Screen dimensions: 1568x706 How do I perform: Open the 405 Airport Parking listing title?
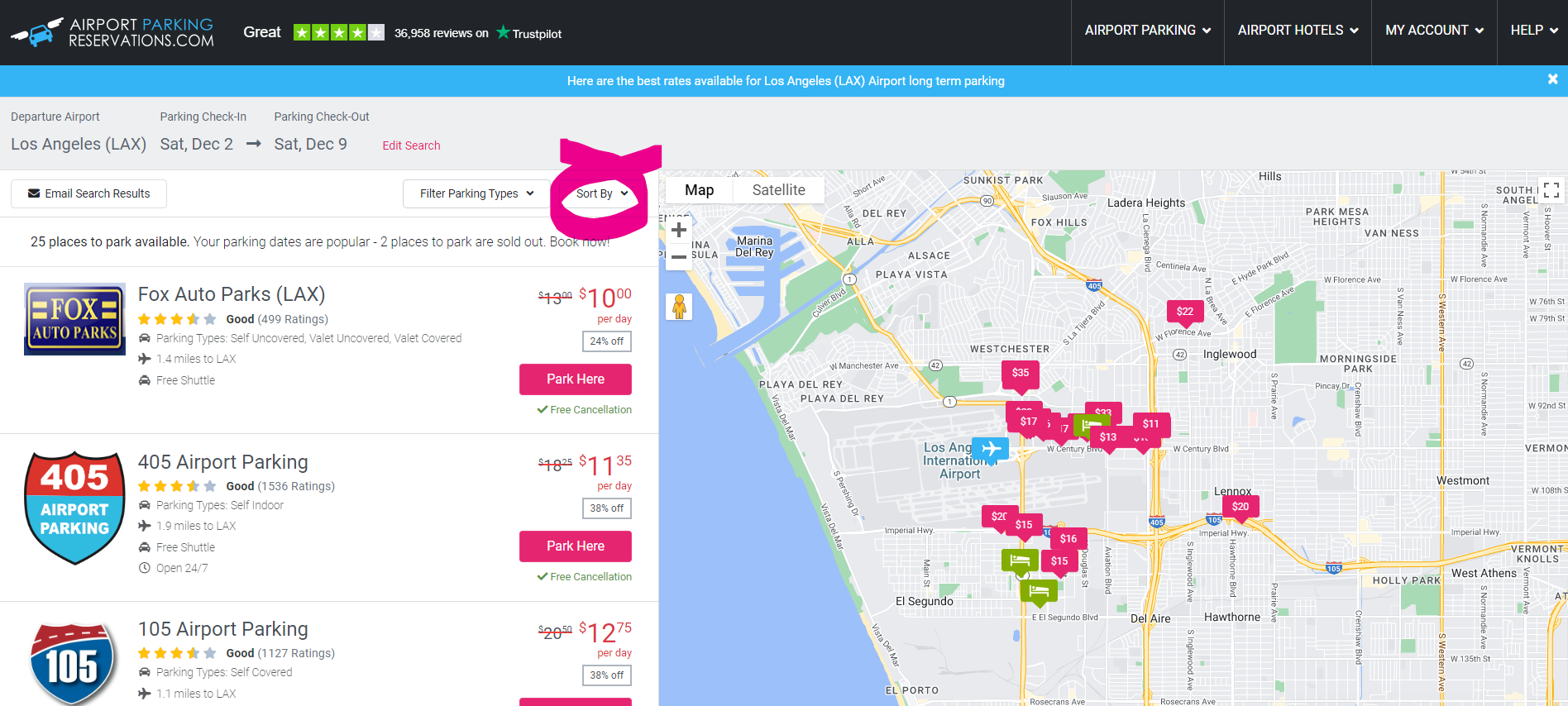pyautogui.click(x=222, y=462)
